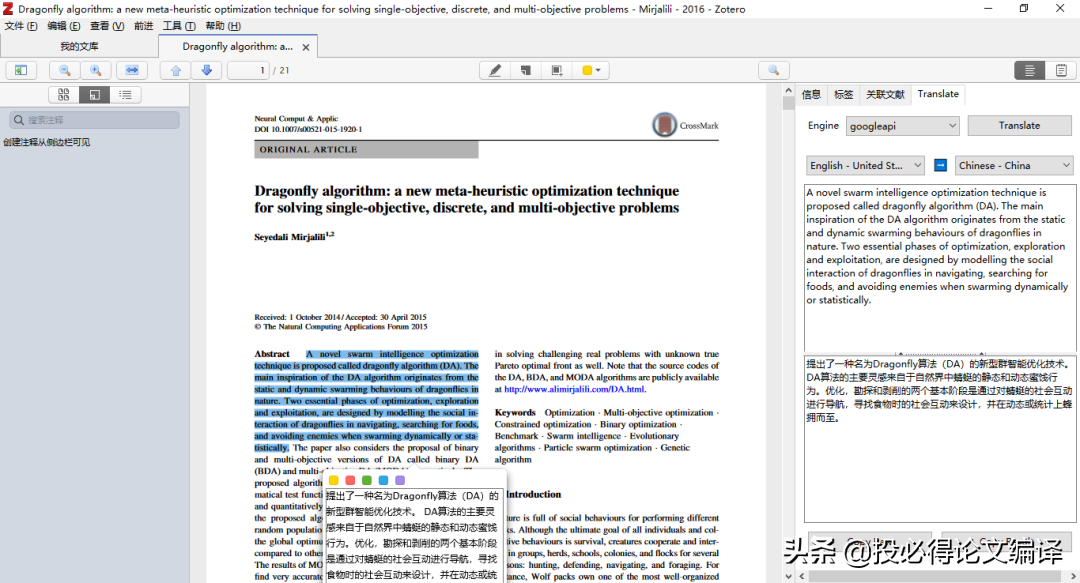Open the find in document search

coord(773,70)
